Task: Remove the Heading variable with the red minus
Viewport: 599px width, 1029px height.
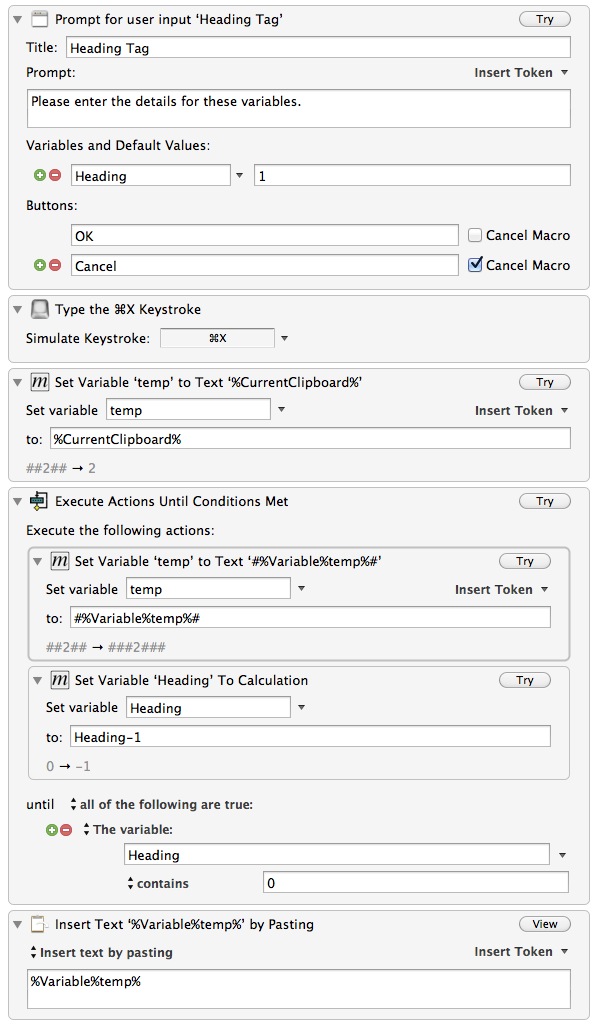Action: click(x=55, y=175)
